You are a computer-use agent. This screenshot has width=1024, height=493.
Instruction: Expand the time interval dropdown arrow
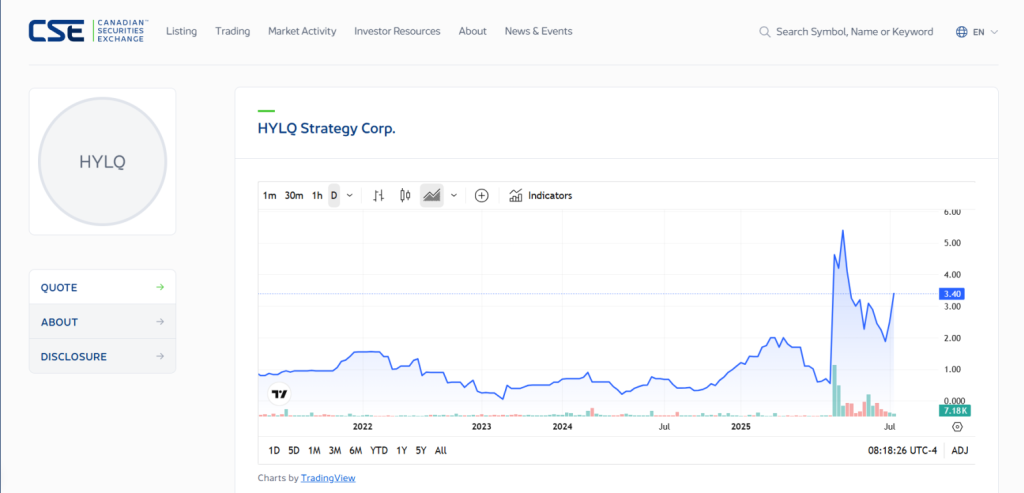point(350,196)
